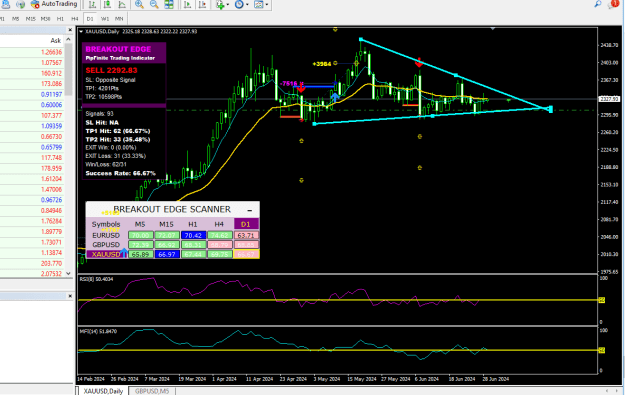Click EURUSD D1 cell 63.71
Screen dimensions: 625x395
click(246, 235)
